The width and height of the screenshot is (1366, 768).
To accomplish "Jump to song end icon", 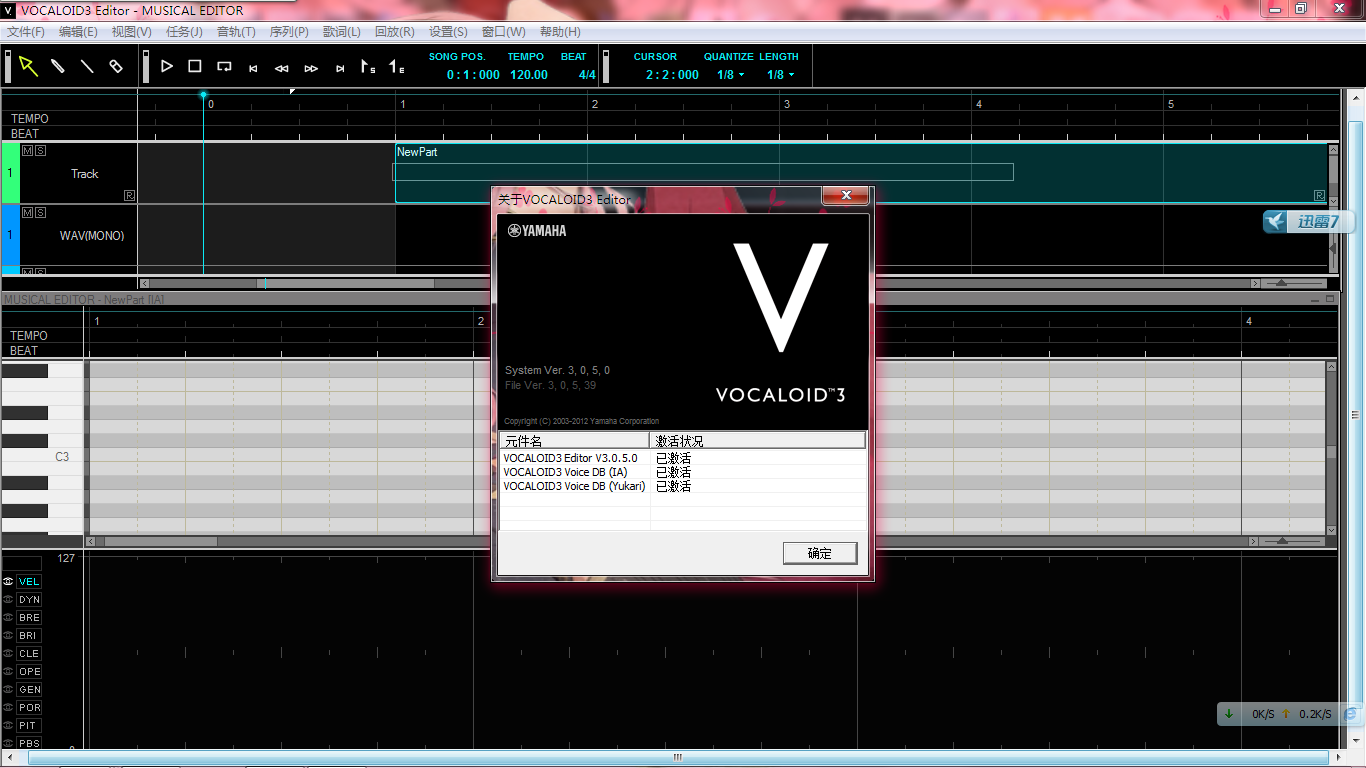I will (x=340, y=69).
